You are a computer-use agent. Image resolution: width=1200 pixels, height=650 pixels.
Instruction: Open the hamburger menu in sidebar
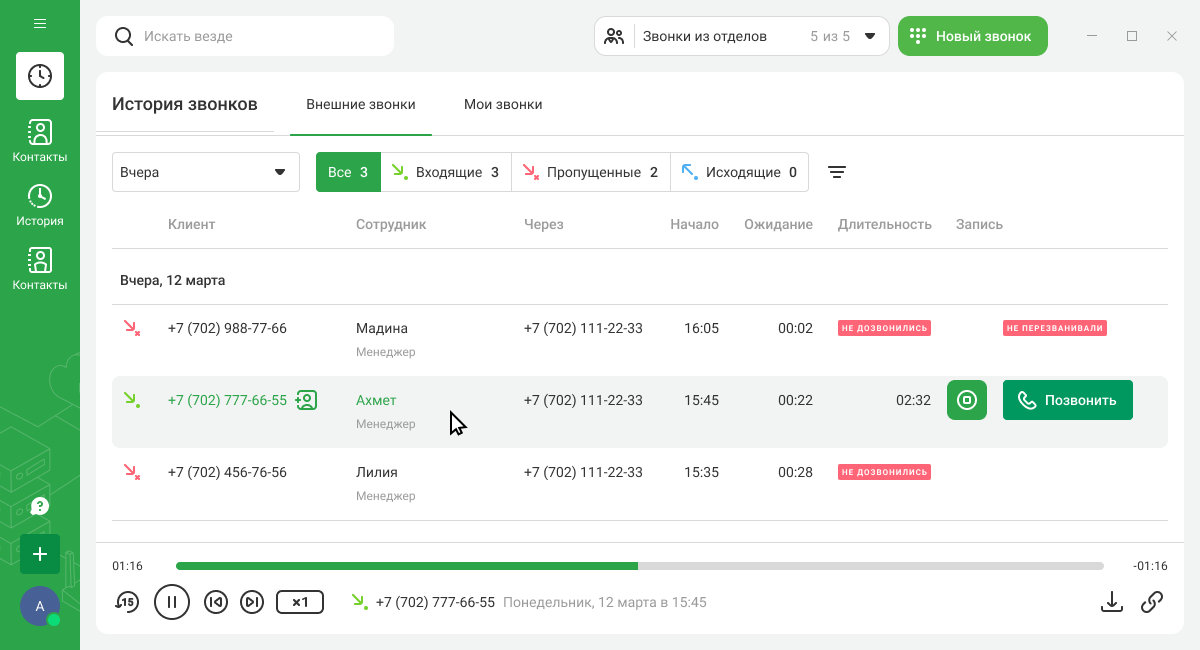pos(40,23)
